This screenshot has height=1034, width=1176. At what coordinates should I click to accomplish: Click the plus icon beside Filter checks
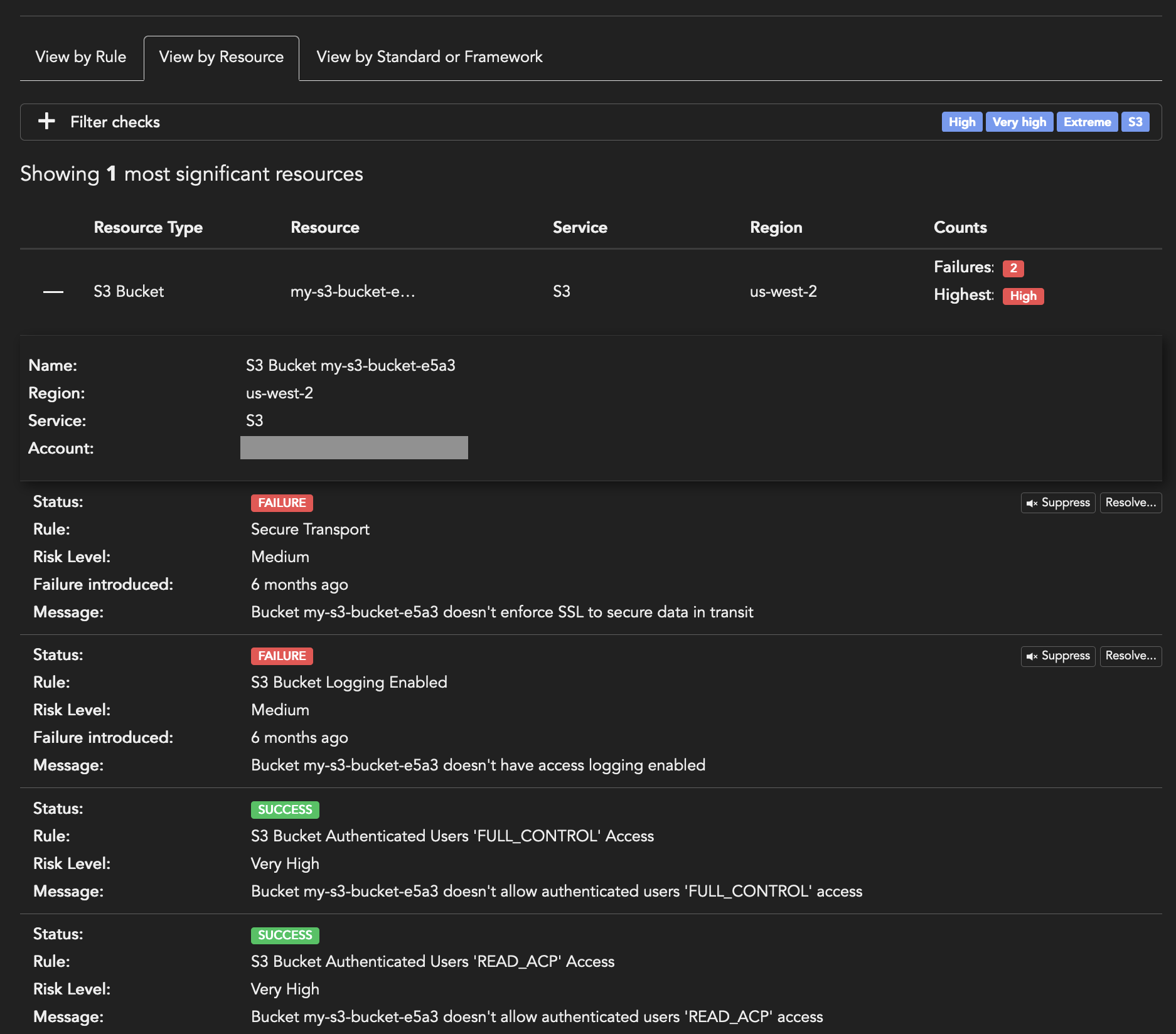click(46, 121)
